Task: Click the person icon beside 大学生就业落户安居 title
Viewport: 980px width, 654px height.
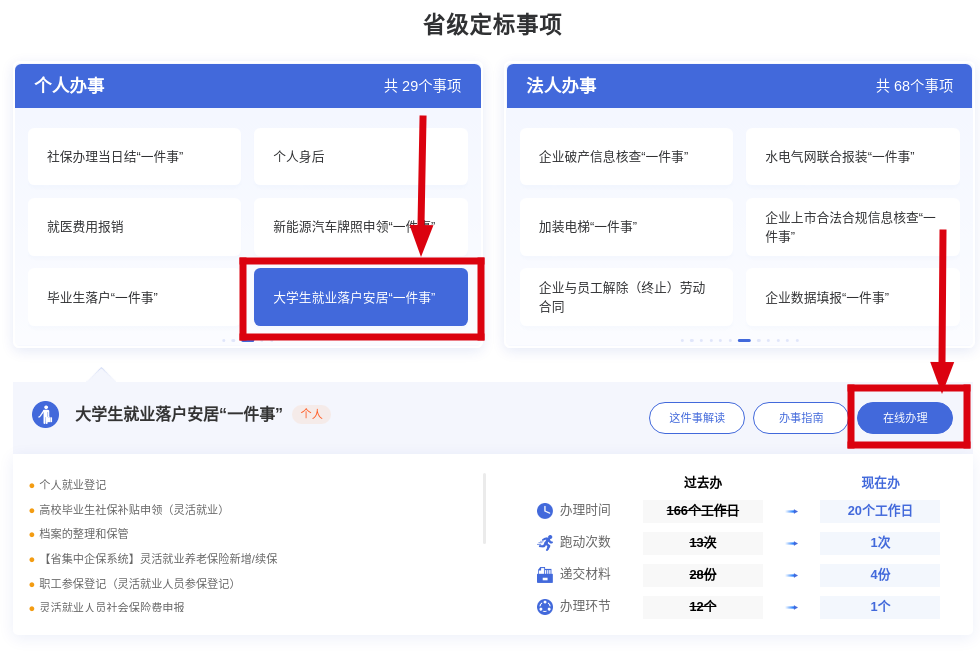Action: point(45,414)
